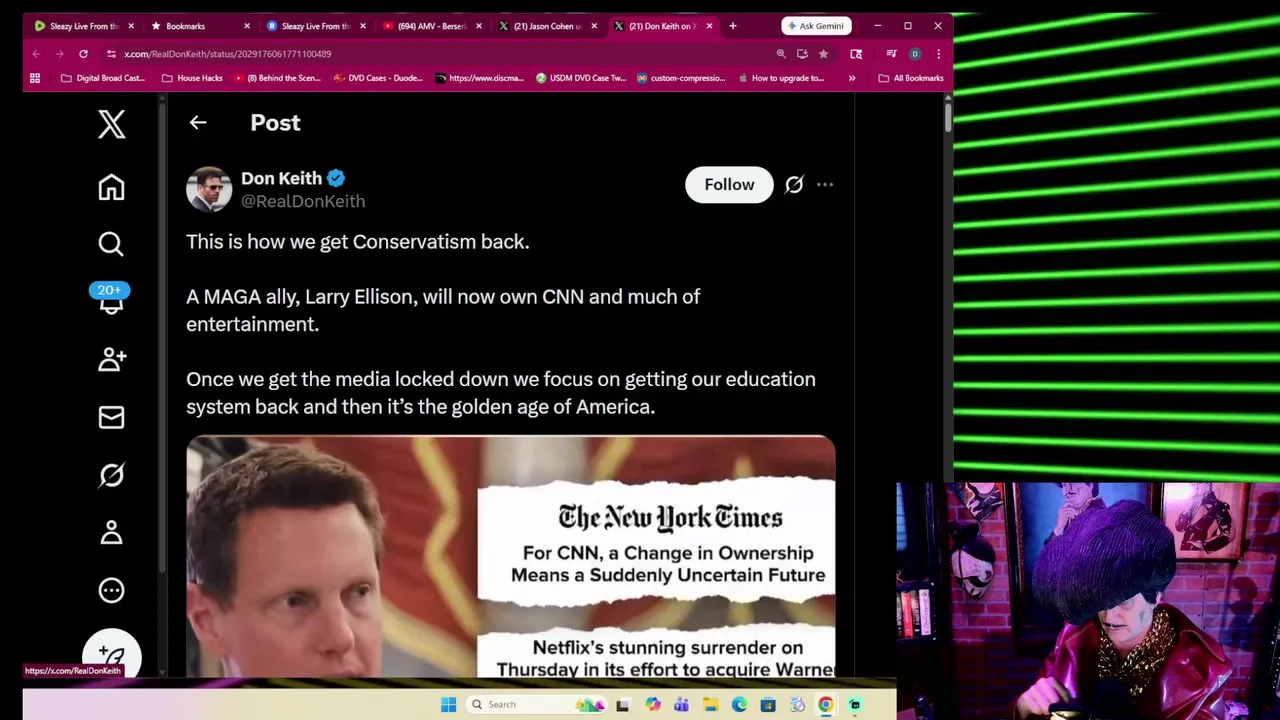1280x720 pixels.
Task: Open the apps grid in bookmarks bar
Action: pos(35,78)
